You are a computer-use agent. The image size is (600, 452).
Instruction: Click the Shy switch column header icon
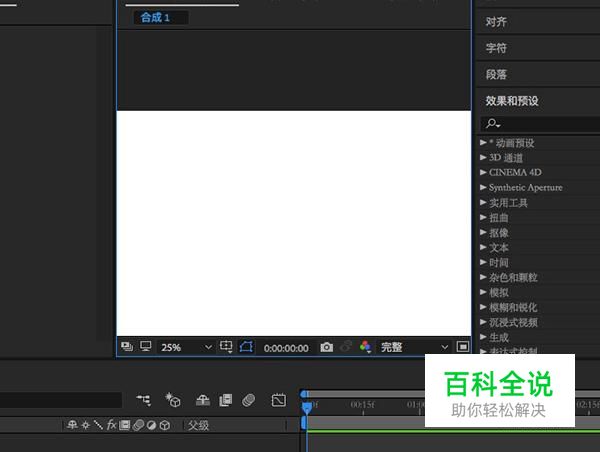tap(72, 425)
